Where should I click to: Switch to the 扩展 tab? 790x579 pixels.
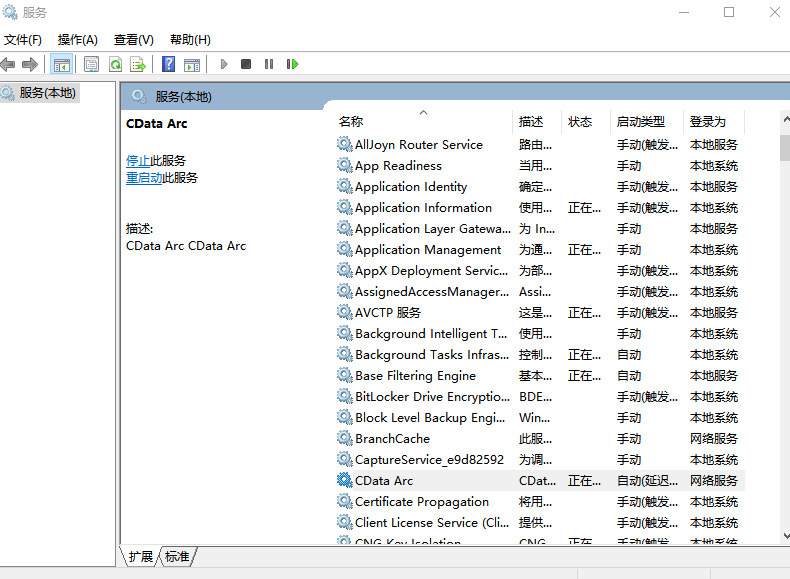(x=141, y=556)
